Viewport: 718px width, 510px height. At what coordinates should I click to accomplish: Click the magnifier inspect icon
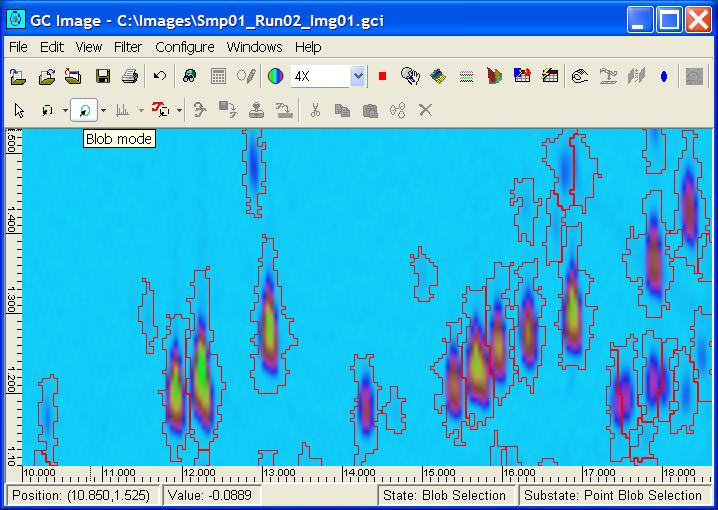pyautogui.click(x=410, y=76)
